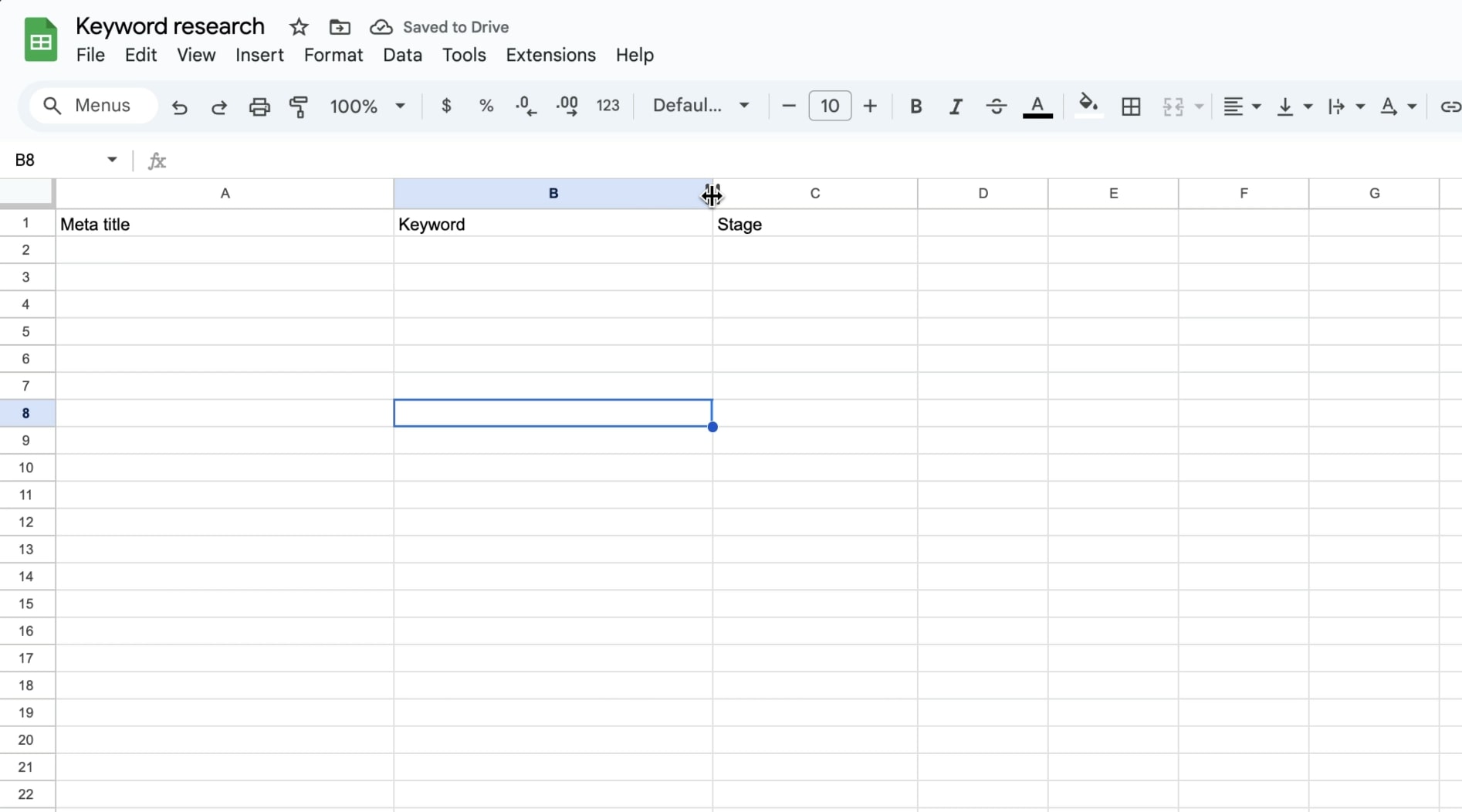Click the Print icon
1462x812 pixels.
tap(259, 107)
